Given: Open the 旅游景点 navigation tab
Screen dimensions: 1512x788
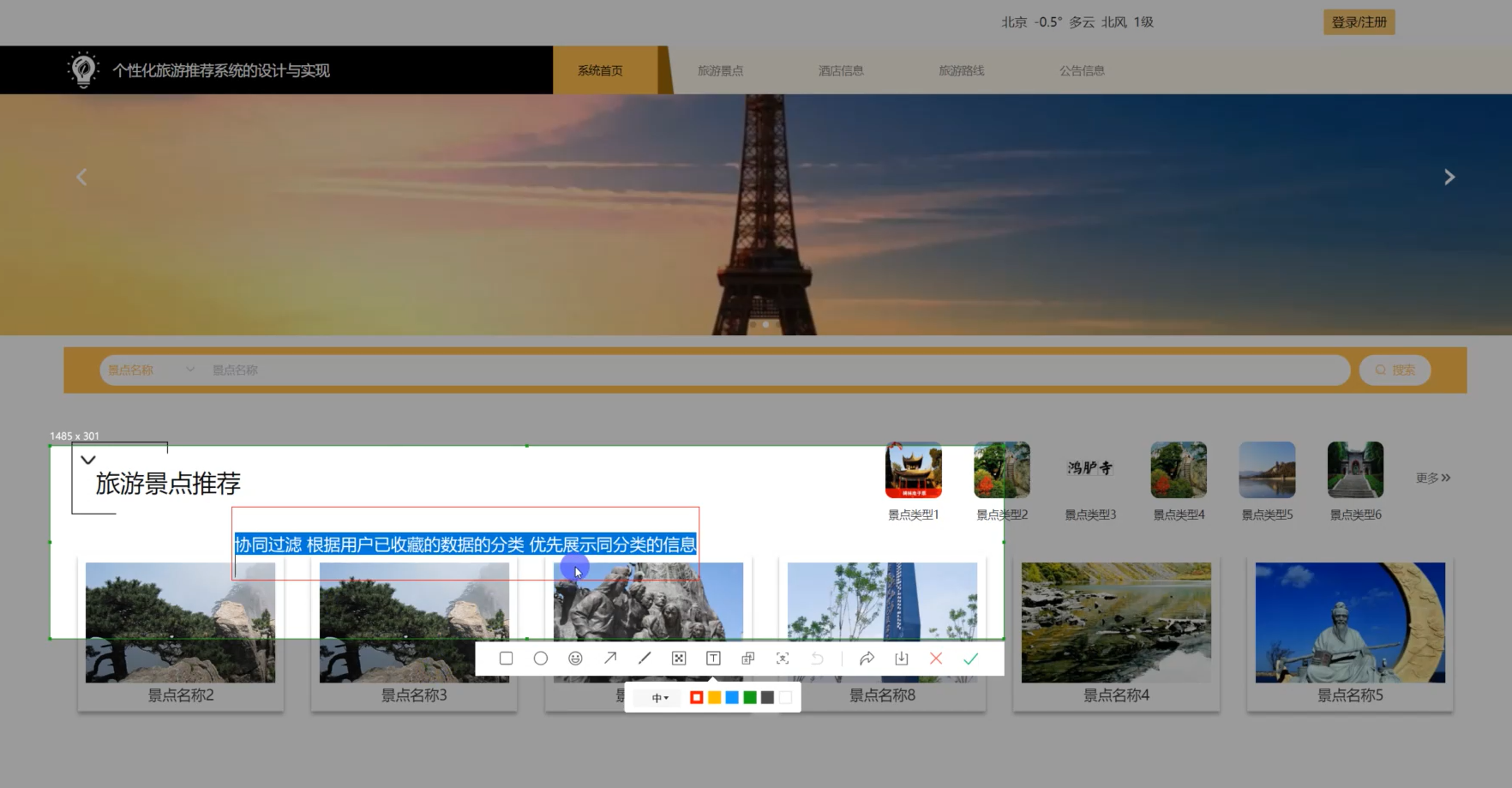Looking at the screenshot, I should point(720,70).
